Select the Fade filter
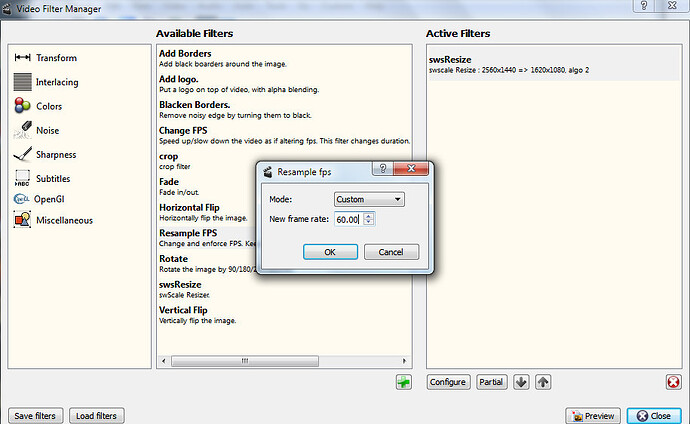 tap(207, 186)
